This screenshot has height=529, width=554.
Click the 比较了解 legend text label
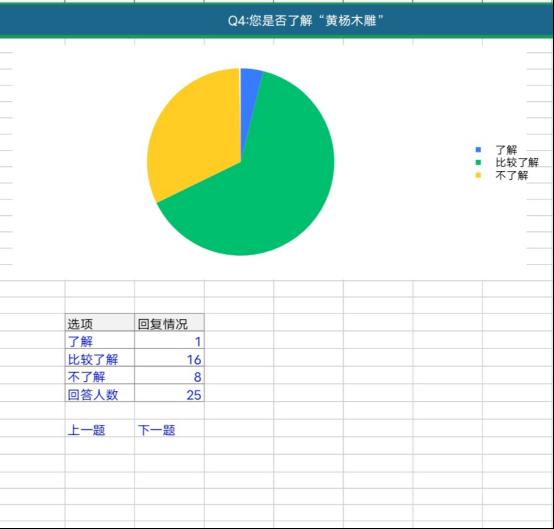[x=517, y=163]
